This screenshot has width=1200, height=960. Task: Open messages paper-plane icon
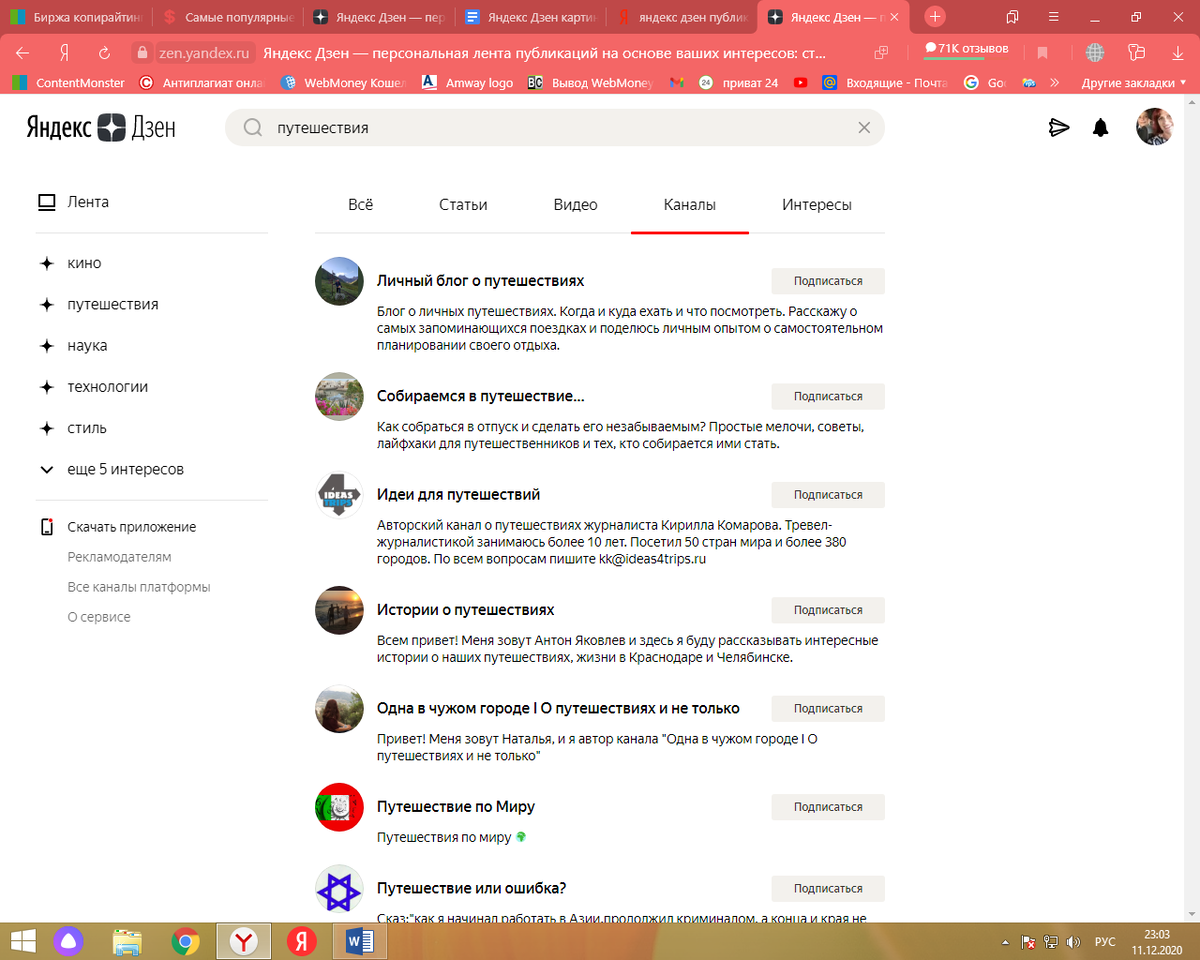click(1058, 127)
